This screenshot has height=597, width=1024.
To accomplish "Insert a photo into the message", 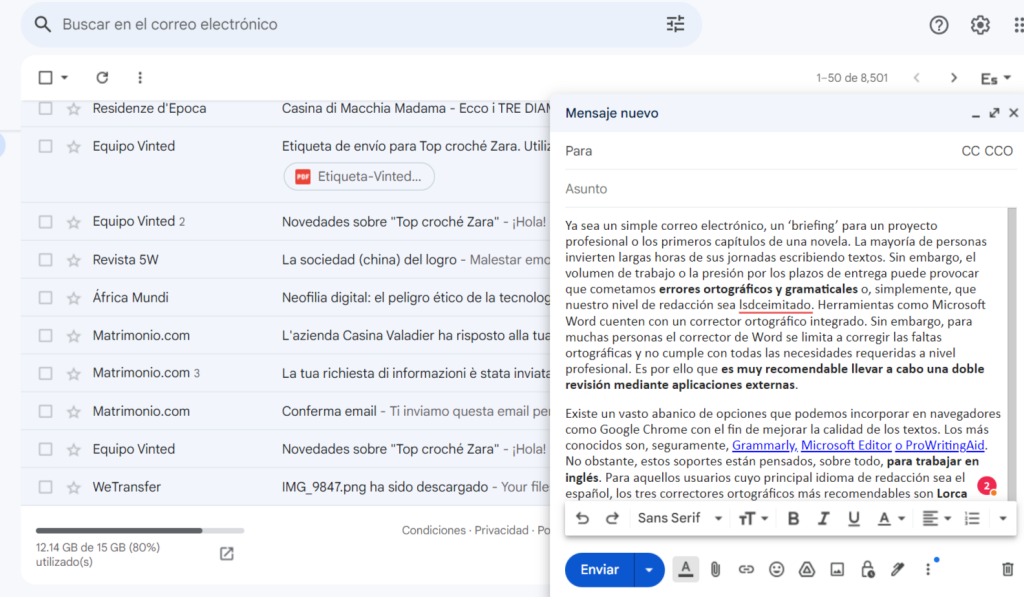I will coord(837,569).
